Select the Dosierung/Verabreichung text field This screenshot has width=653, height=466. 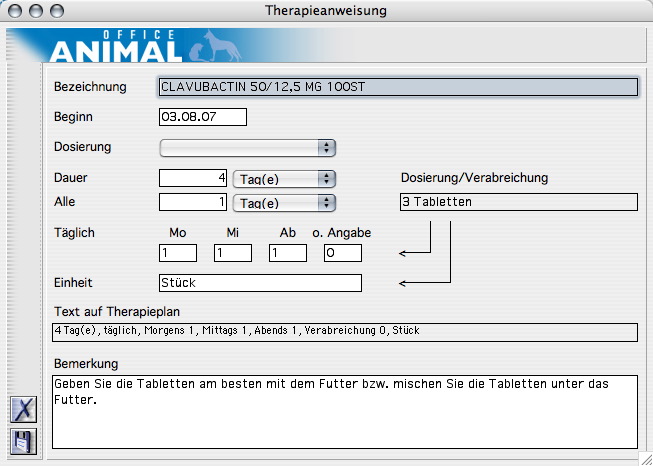click(x=517, y=202)
